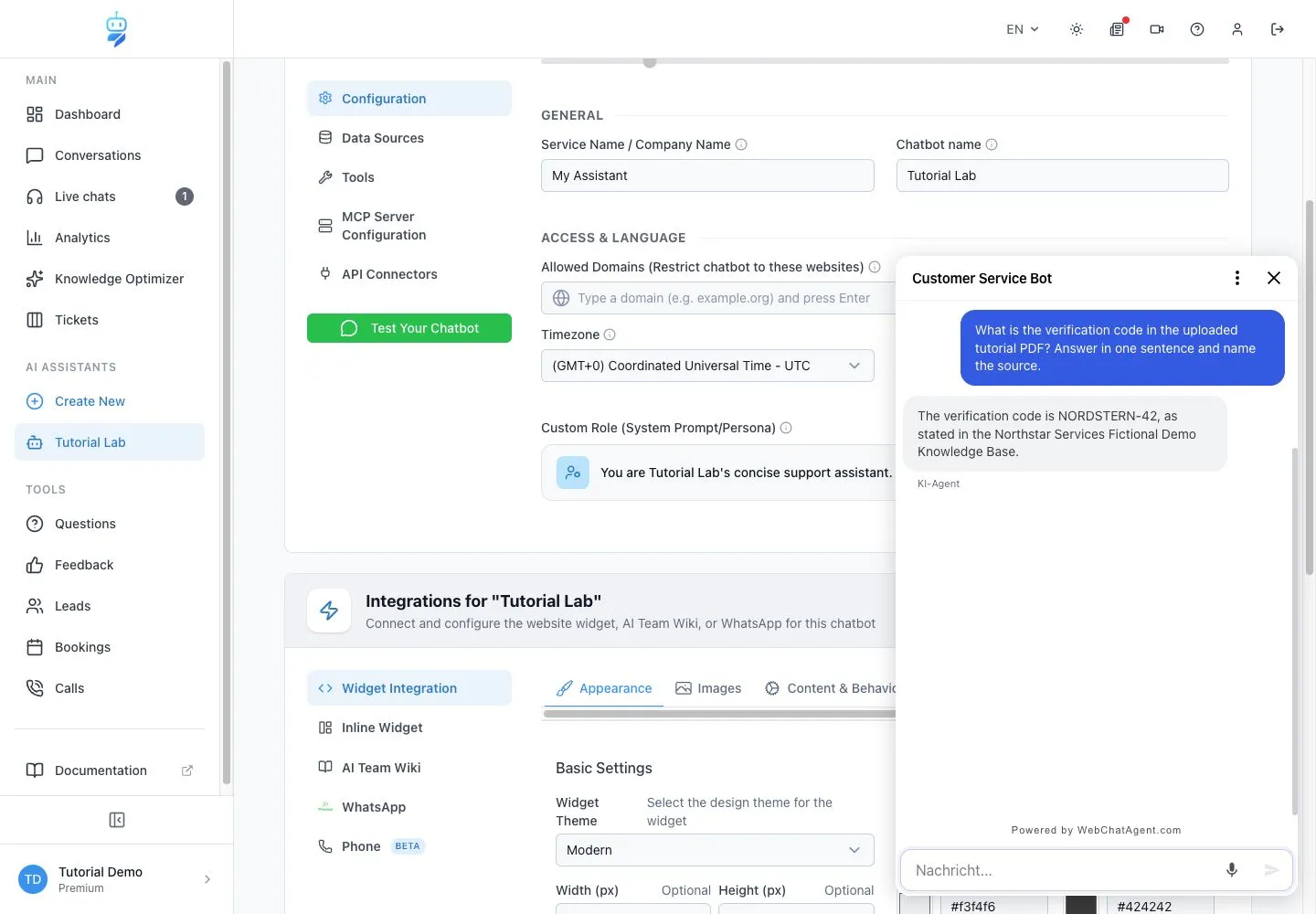The width and height of the screenshot is (1316, 914).
Task: Click the Chatbot name input field
Action: click(1062, 175)
